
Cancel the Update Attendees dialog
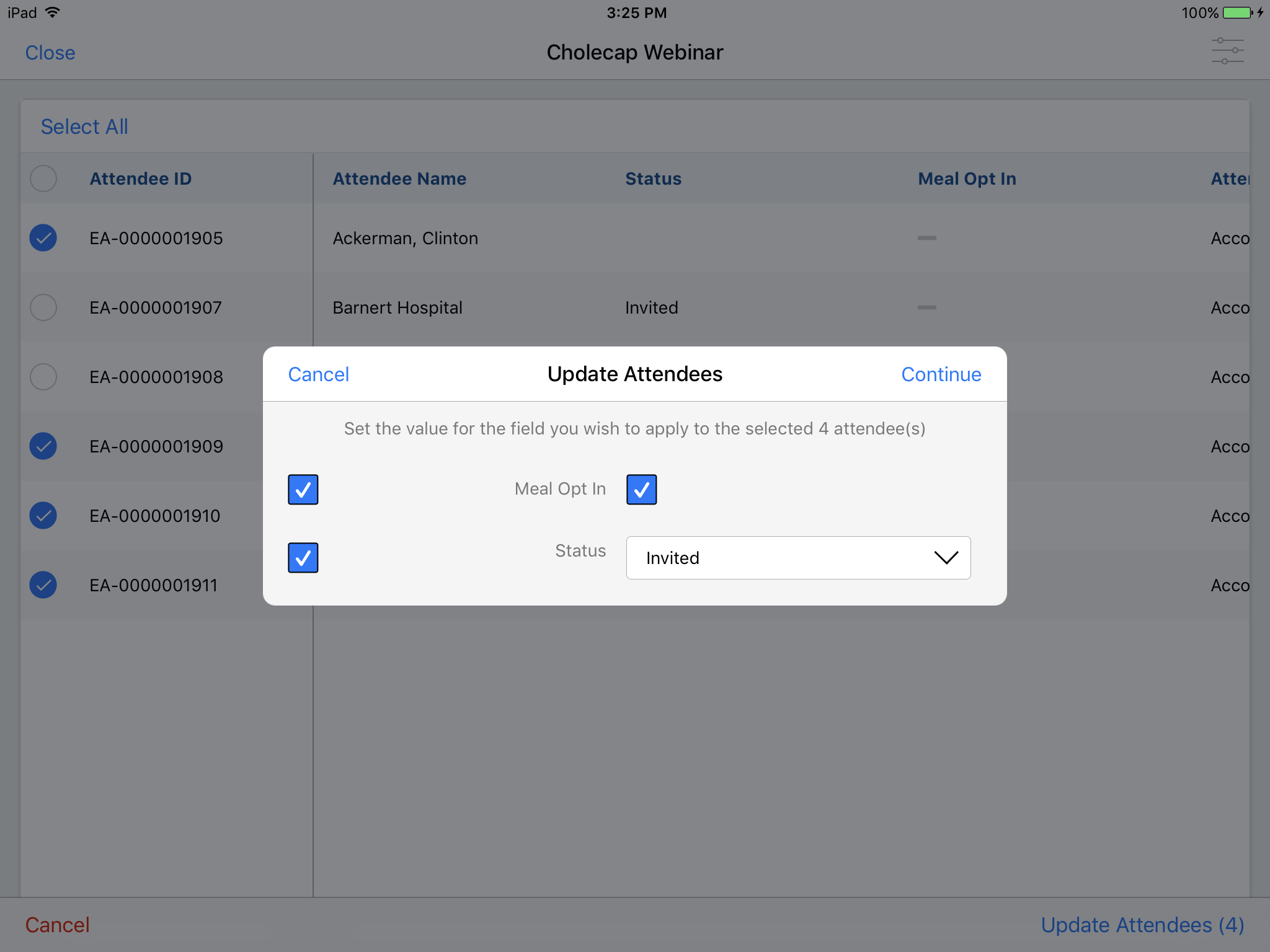coord(319,374)
